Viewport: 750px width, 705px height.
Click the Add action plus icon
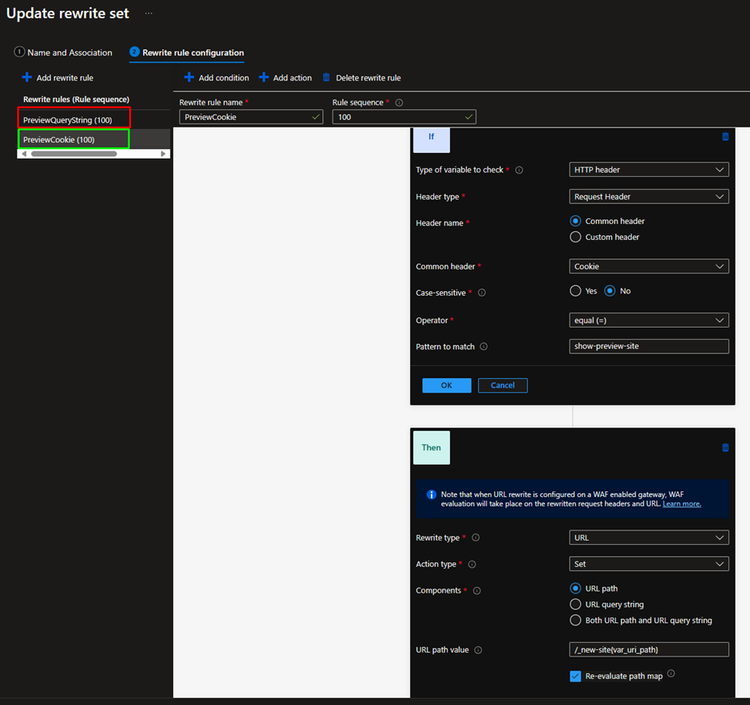(x=264, y=77)
